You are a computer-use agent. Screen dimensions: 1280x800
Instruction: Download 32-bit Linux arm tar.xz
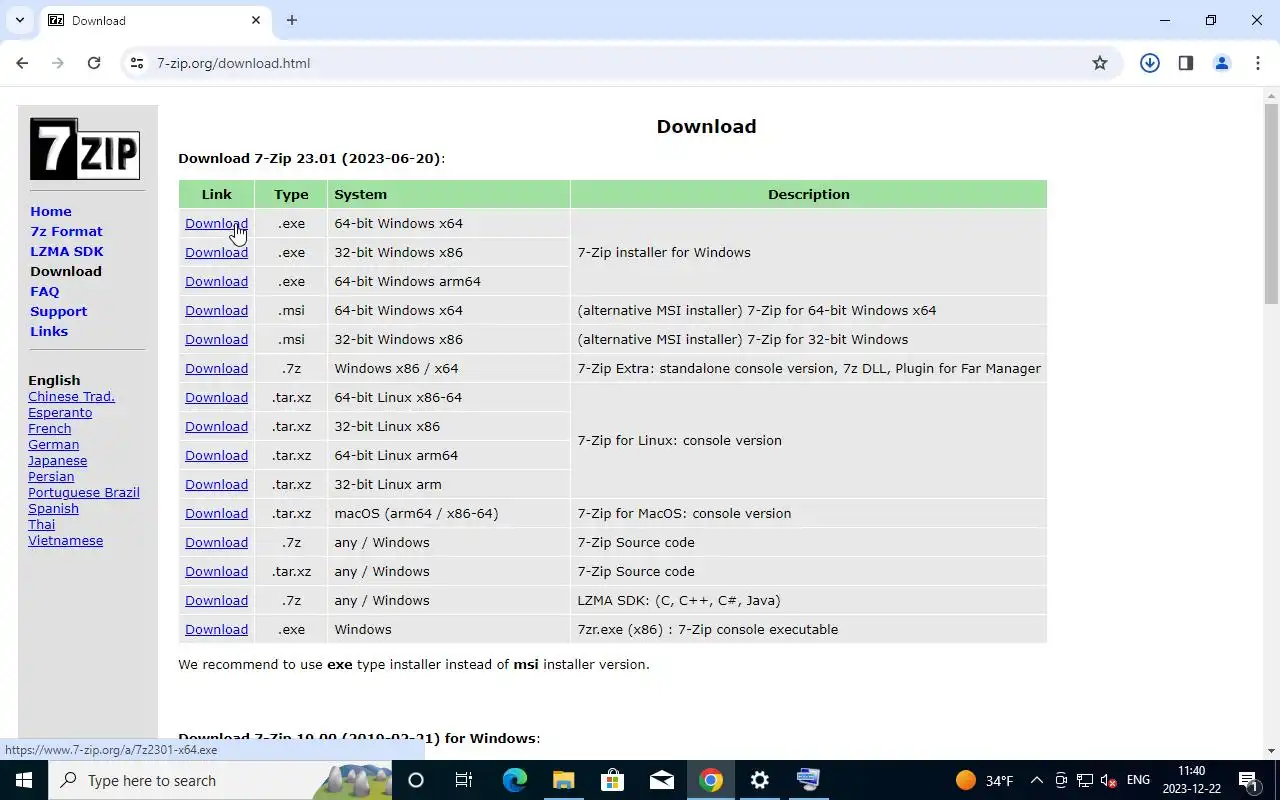(216, 484)
